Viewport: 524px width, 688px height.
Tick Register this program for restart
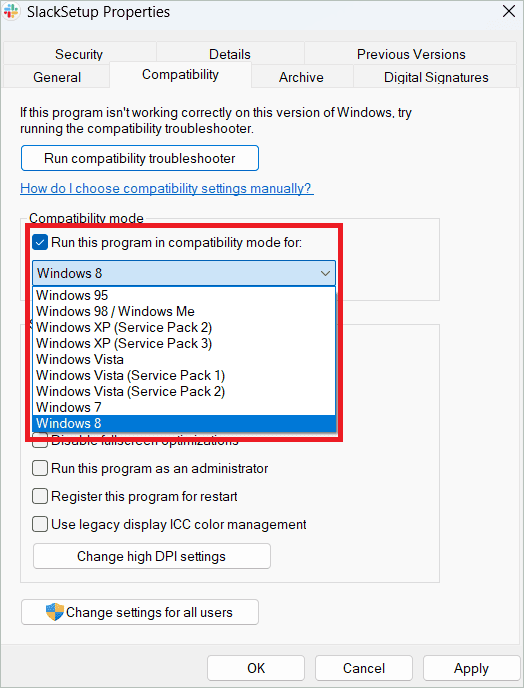click(40, 496)
